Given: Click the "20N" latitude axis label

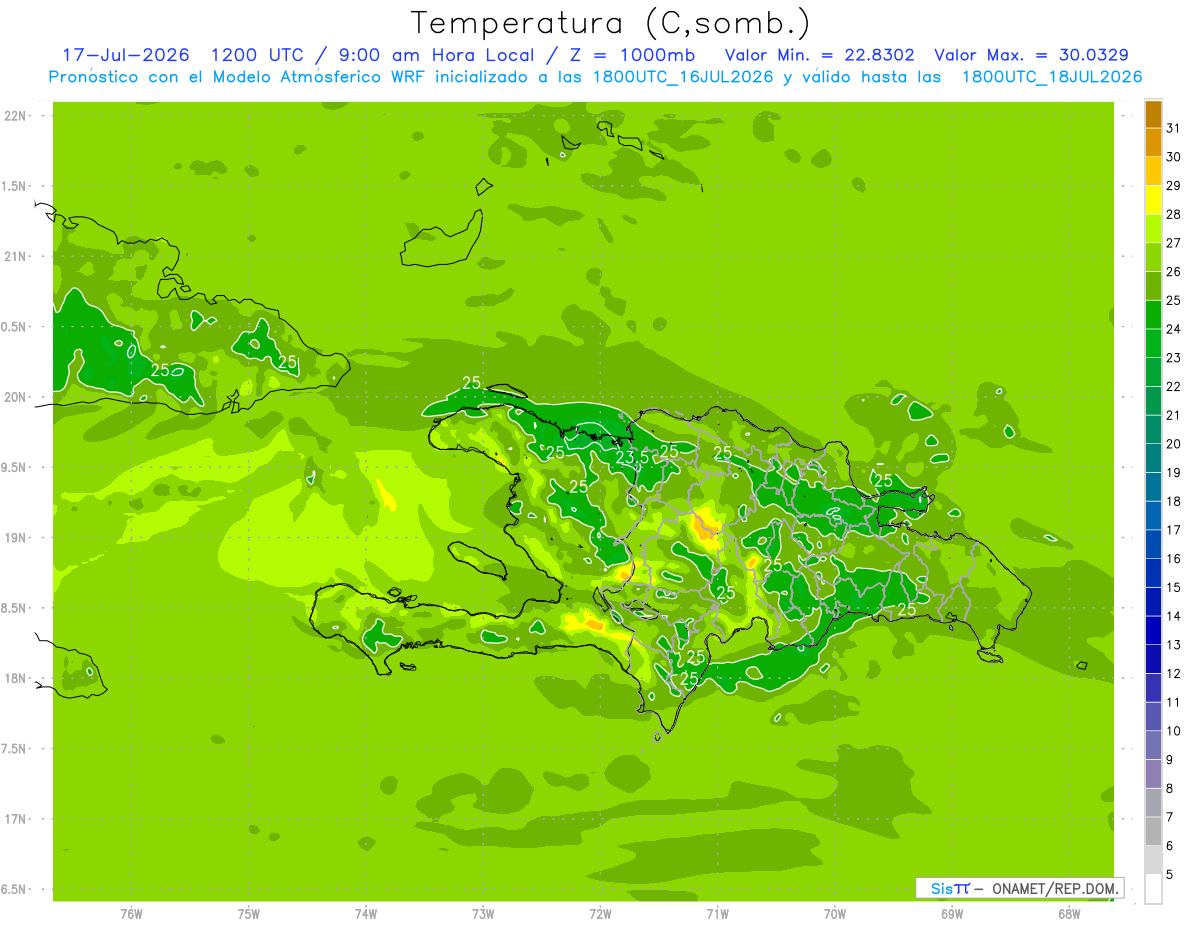Looking at the screenshot, I should (x=16, y=397).
